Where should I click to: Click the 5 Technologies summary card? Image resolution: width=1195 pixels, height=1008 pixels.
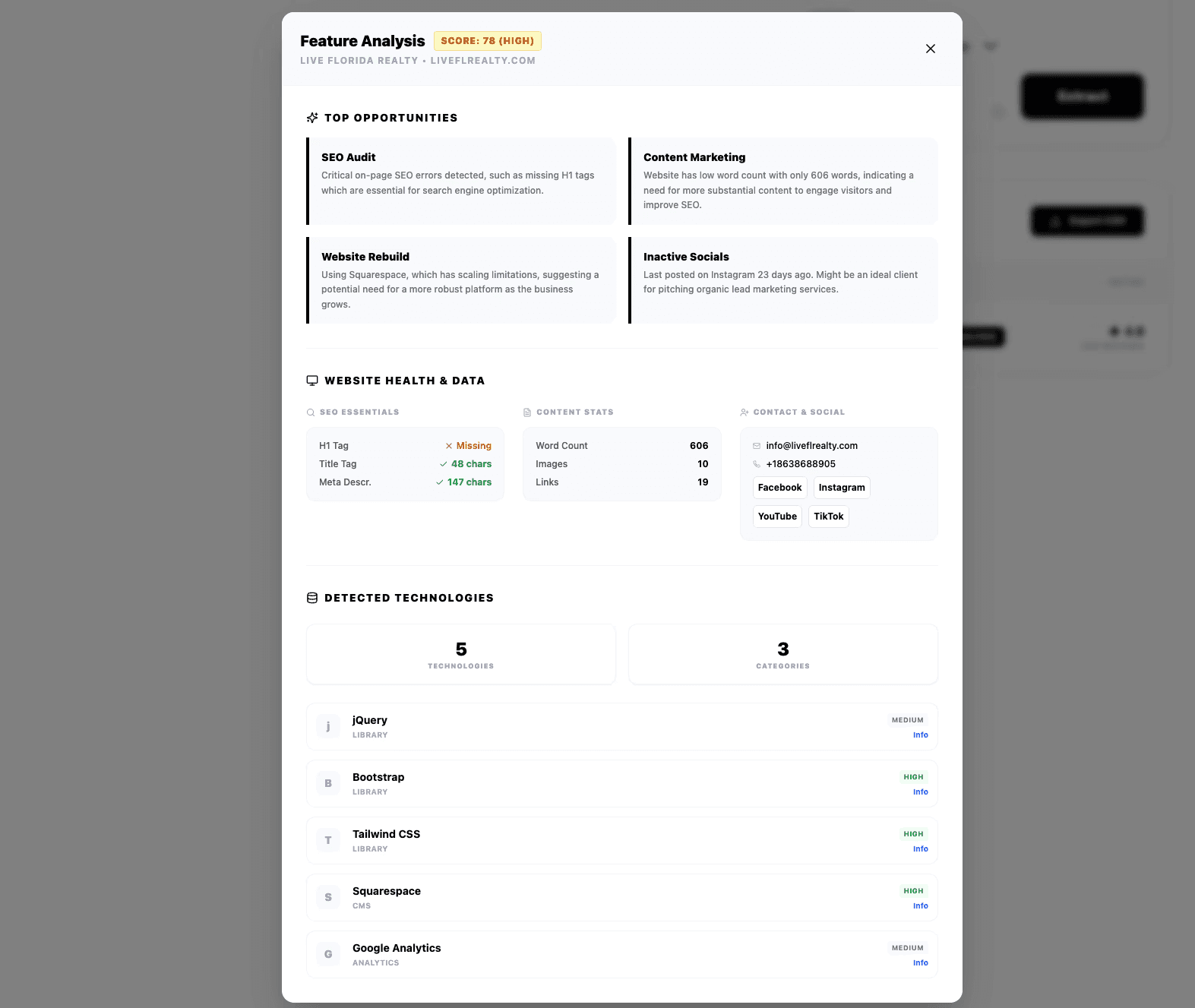point(461,655)
